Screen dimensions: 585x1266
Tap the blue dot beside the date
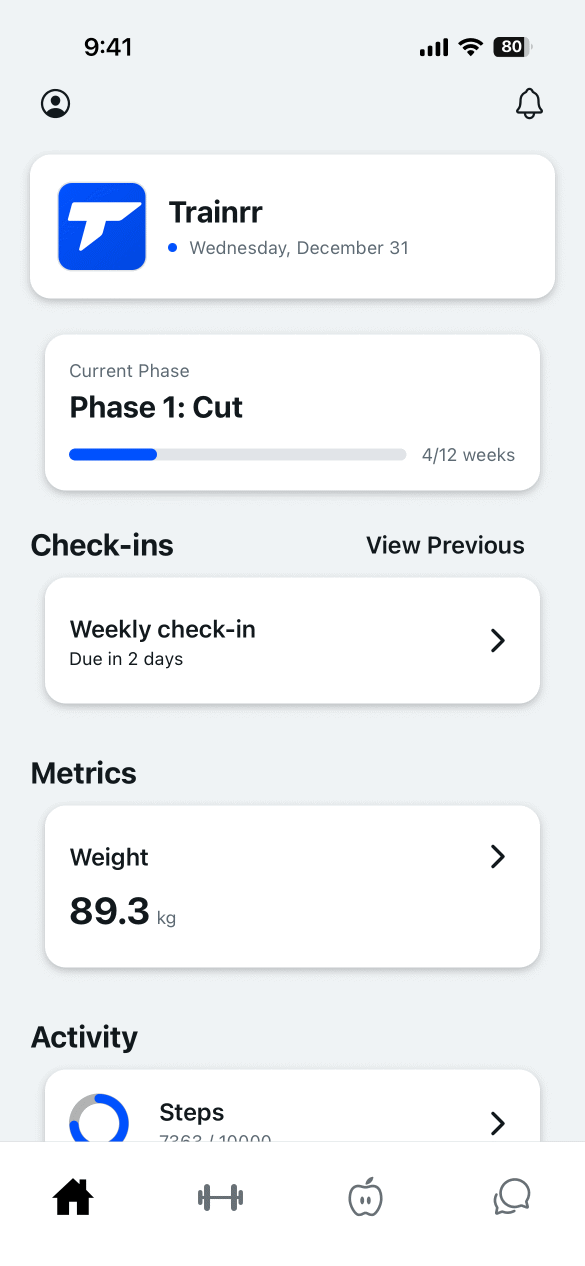[171, 247]
